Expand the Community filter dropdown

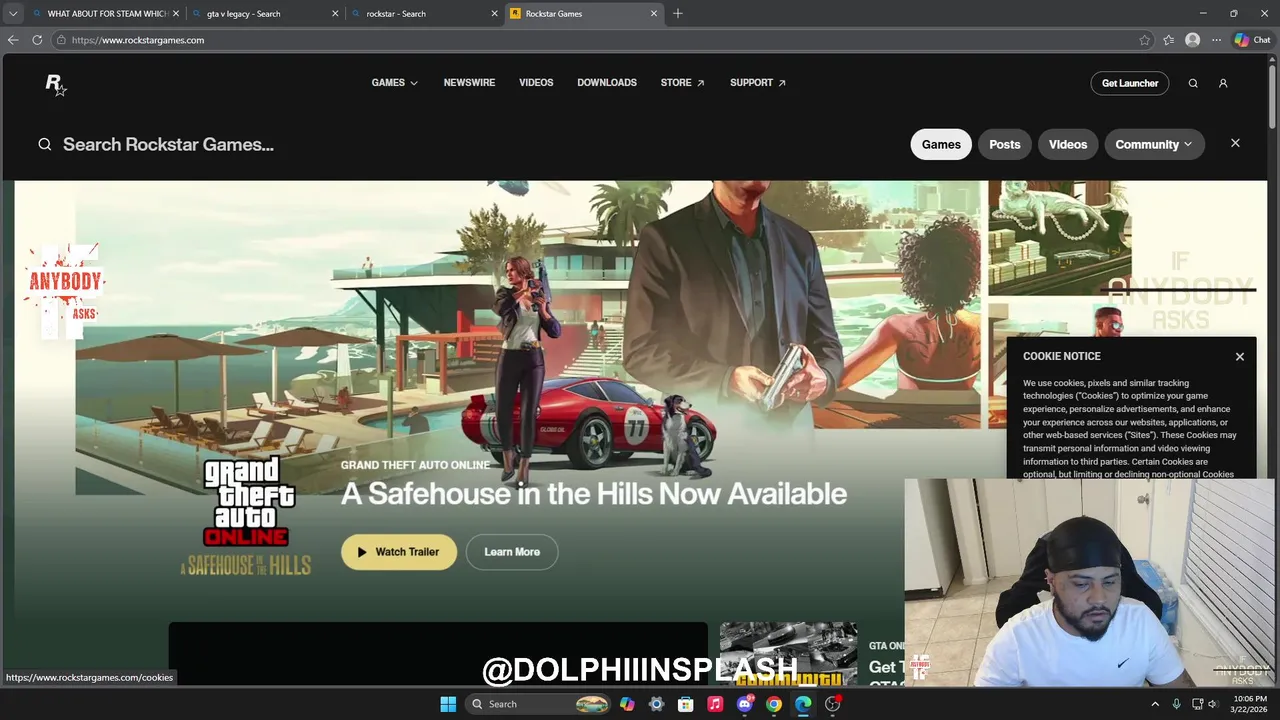(x=1154, y=144)
